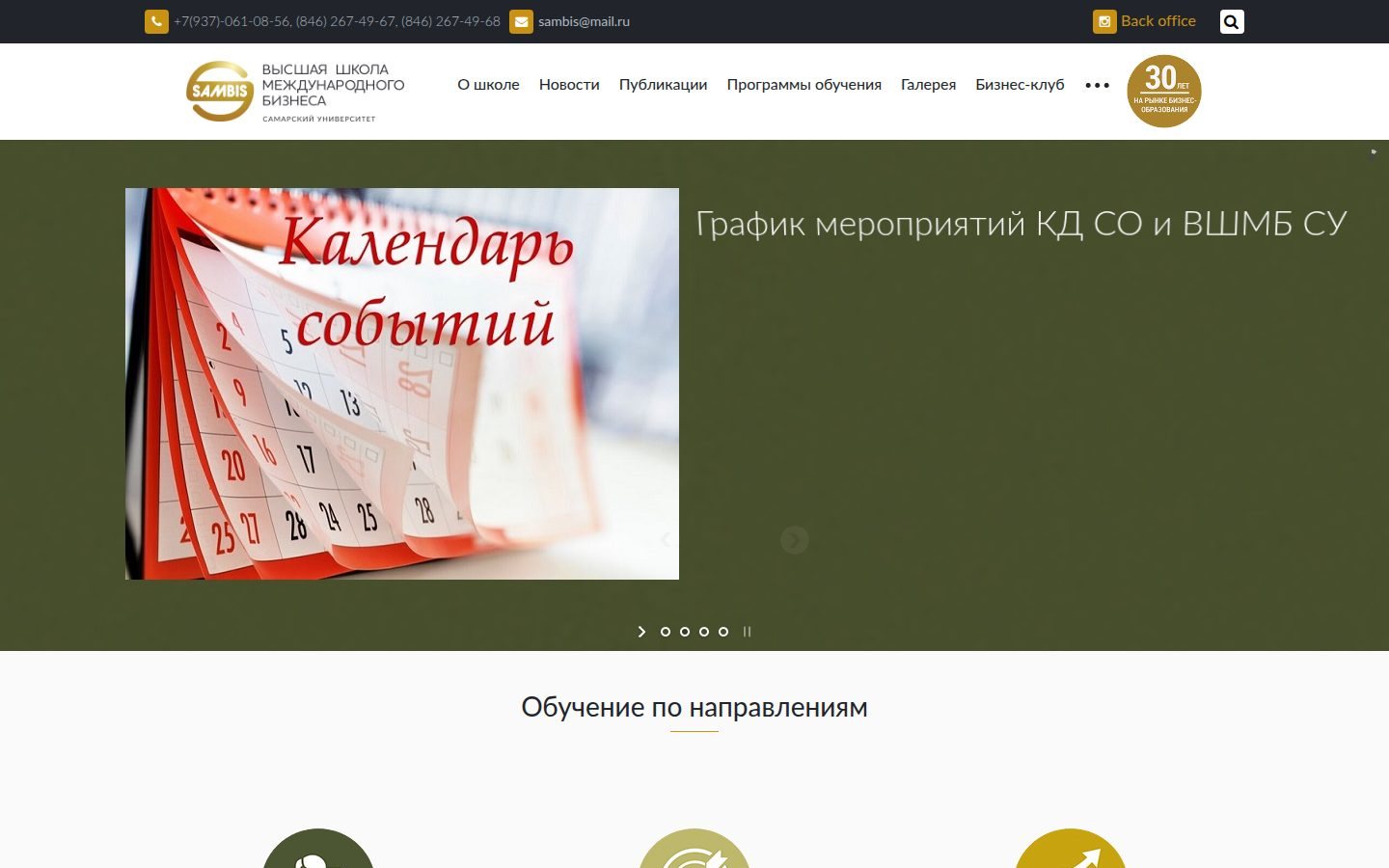Click the gold arrow direction icon
The width and height of the screenshot is (1389, 868).
(1071, 849)
